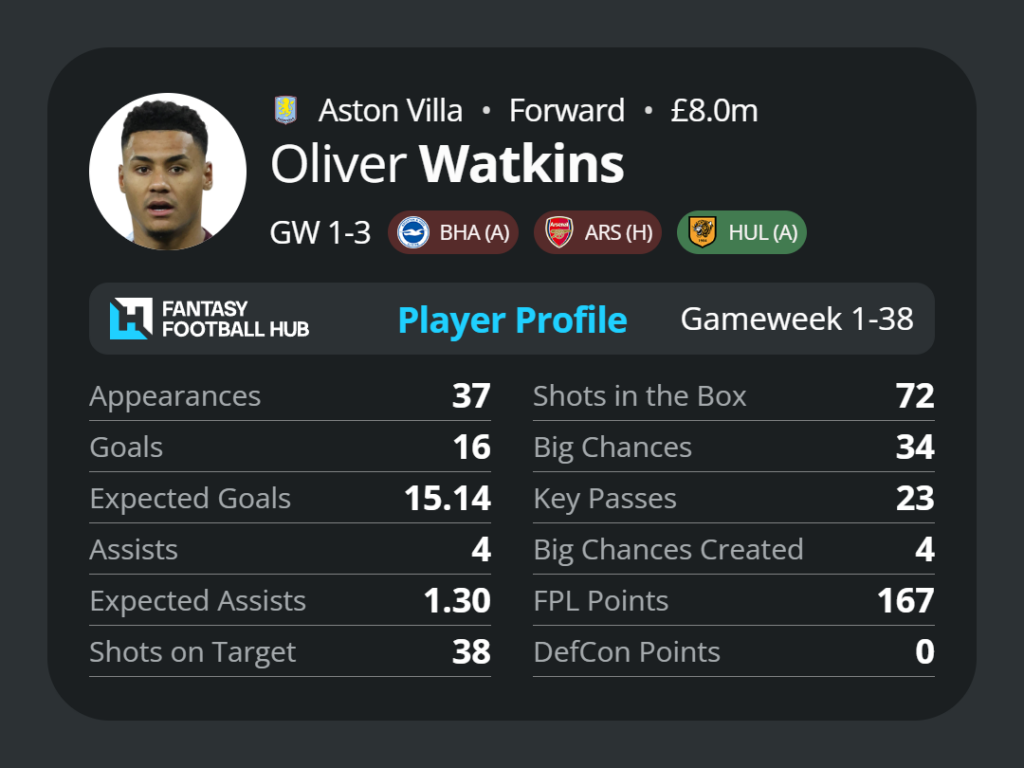Select the Goals stat row

[x=290, y=447]
